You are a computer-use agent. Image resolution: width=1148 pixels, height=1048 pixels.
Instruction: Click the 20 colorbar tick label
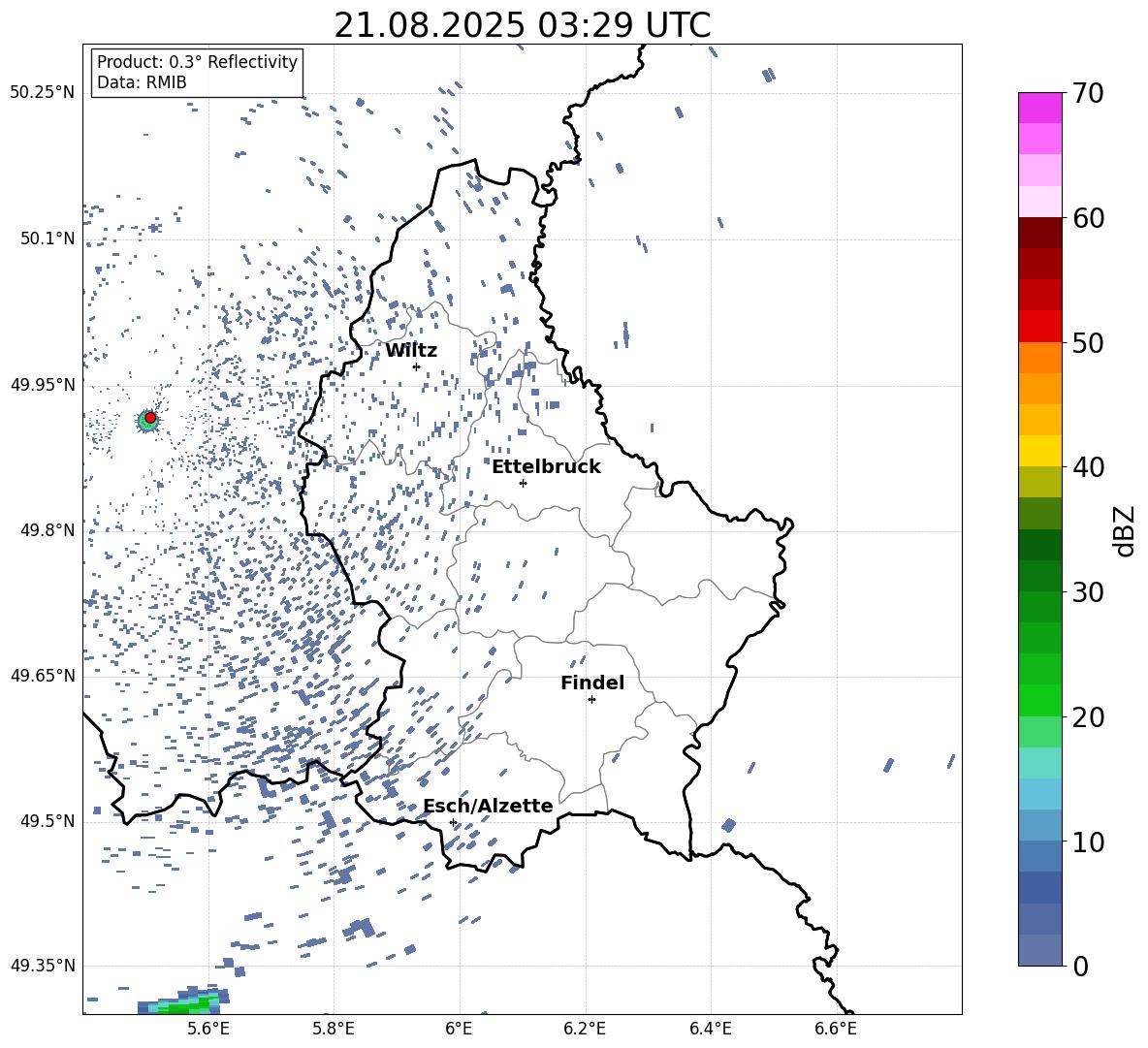[1088, 717]
